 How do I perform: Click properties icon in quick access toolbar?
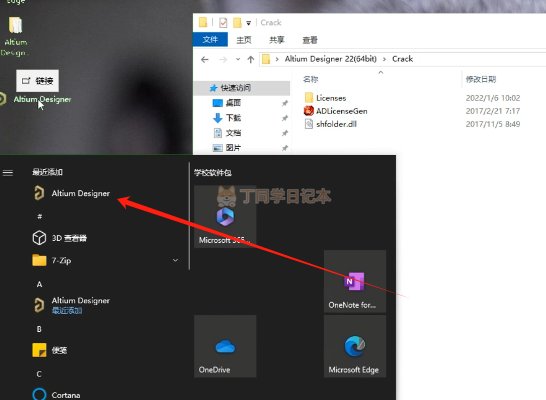pyautogui.click(x=223, y=23)
